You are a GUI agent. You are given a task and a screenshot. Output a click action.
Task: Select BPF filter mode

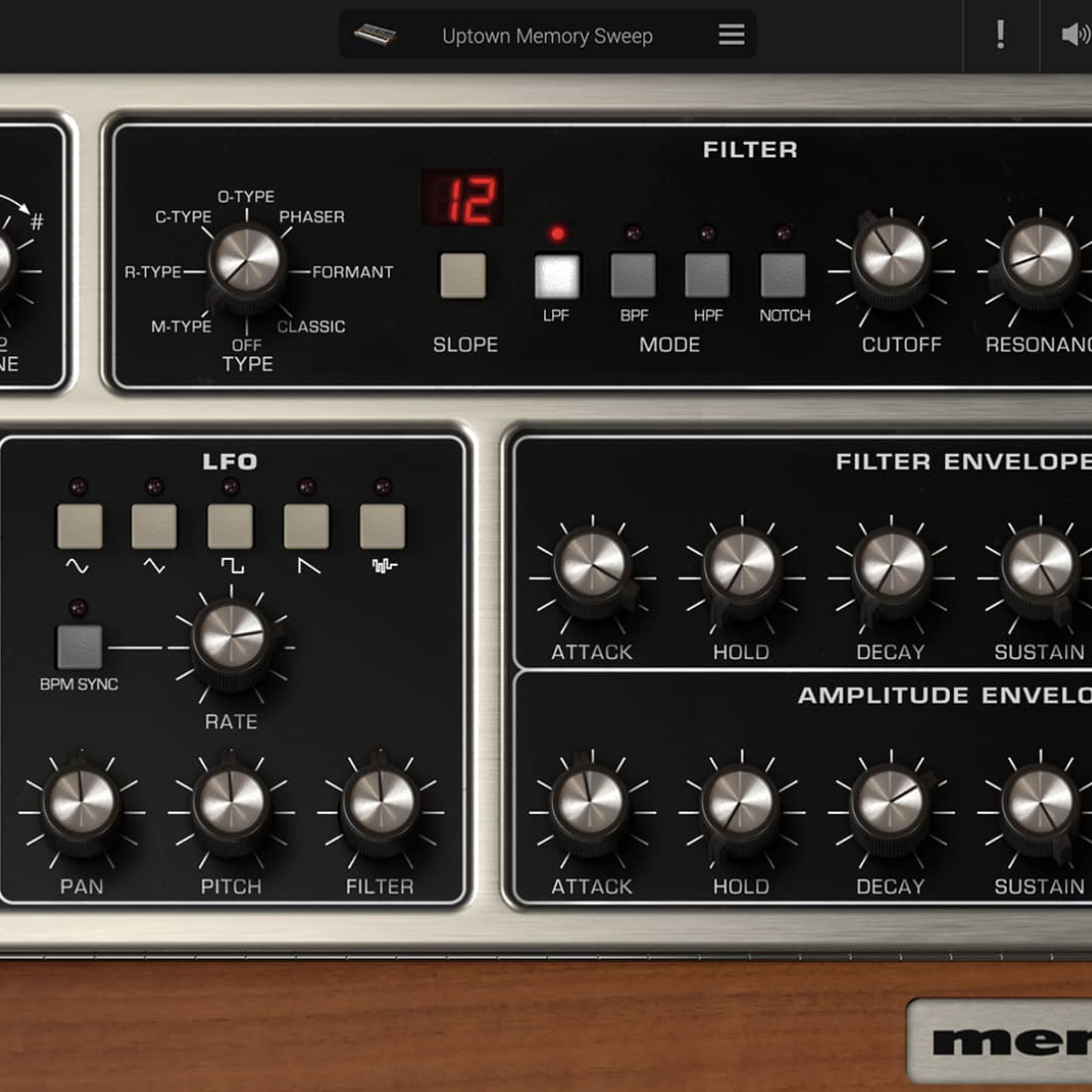point(633,276)
